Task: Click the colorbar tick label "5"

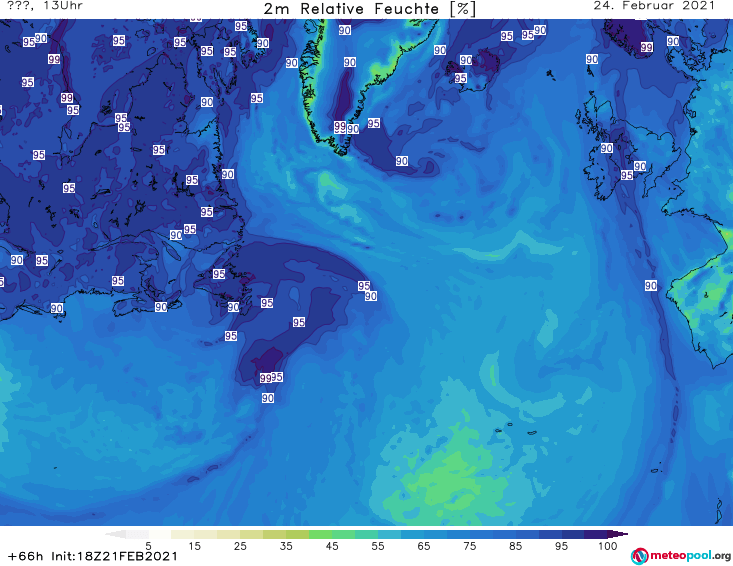Action: (x=148, y=546)
